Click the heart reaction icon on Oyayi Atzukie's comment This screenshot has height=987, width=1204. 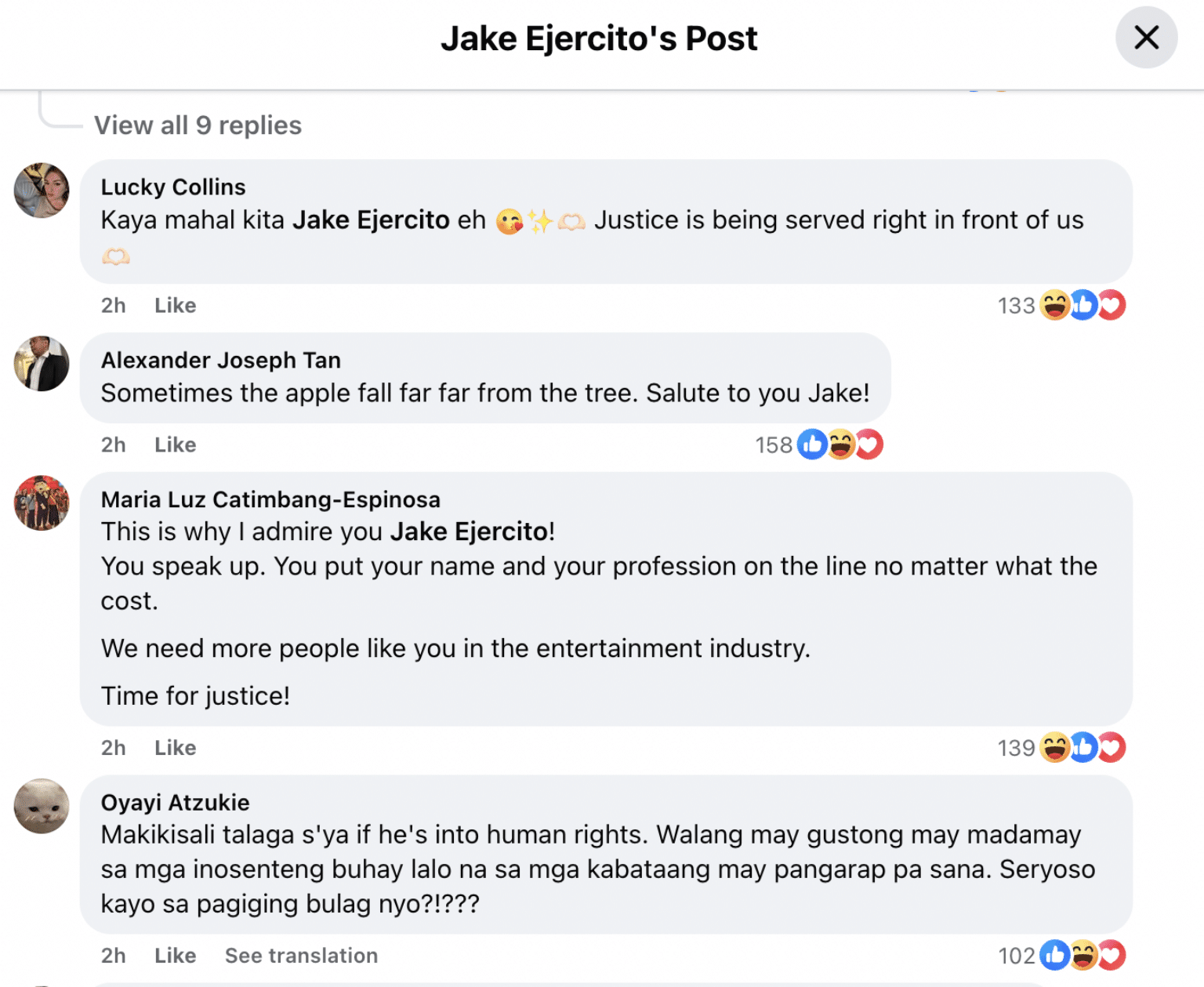[1112, 956]
